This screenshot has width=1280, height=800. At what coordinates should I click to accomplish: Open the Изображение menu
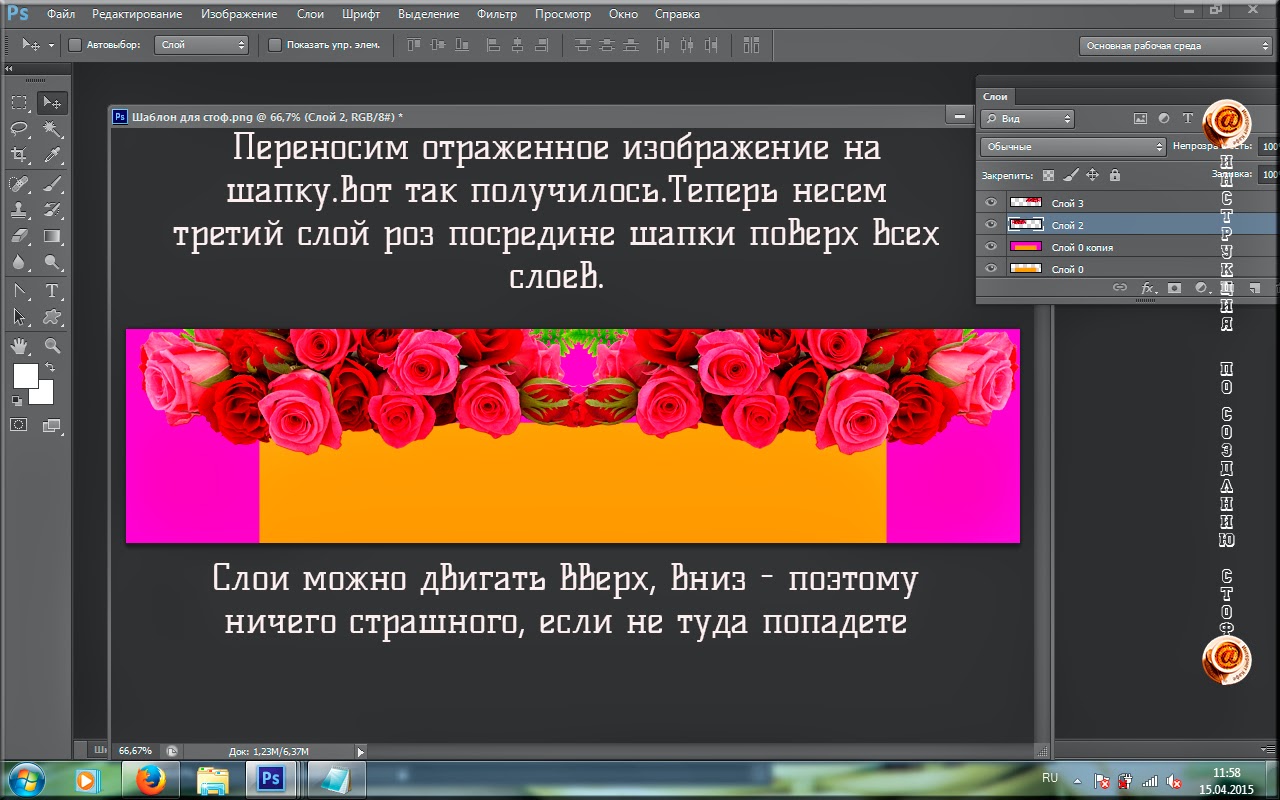tap(239, 14)
